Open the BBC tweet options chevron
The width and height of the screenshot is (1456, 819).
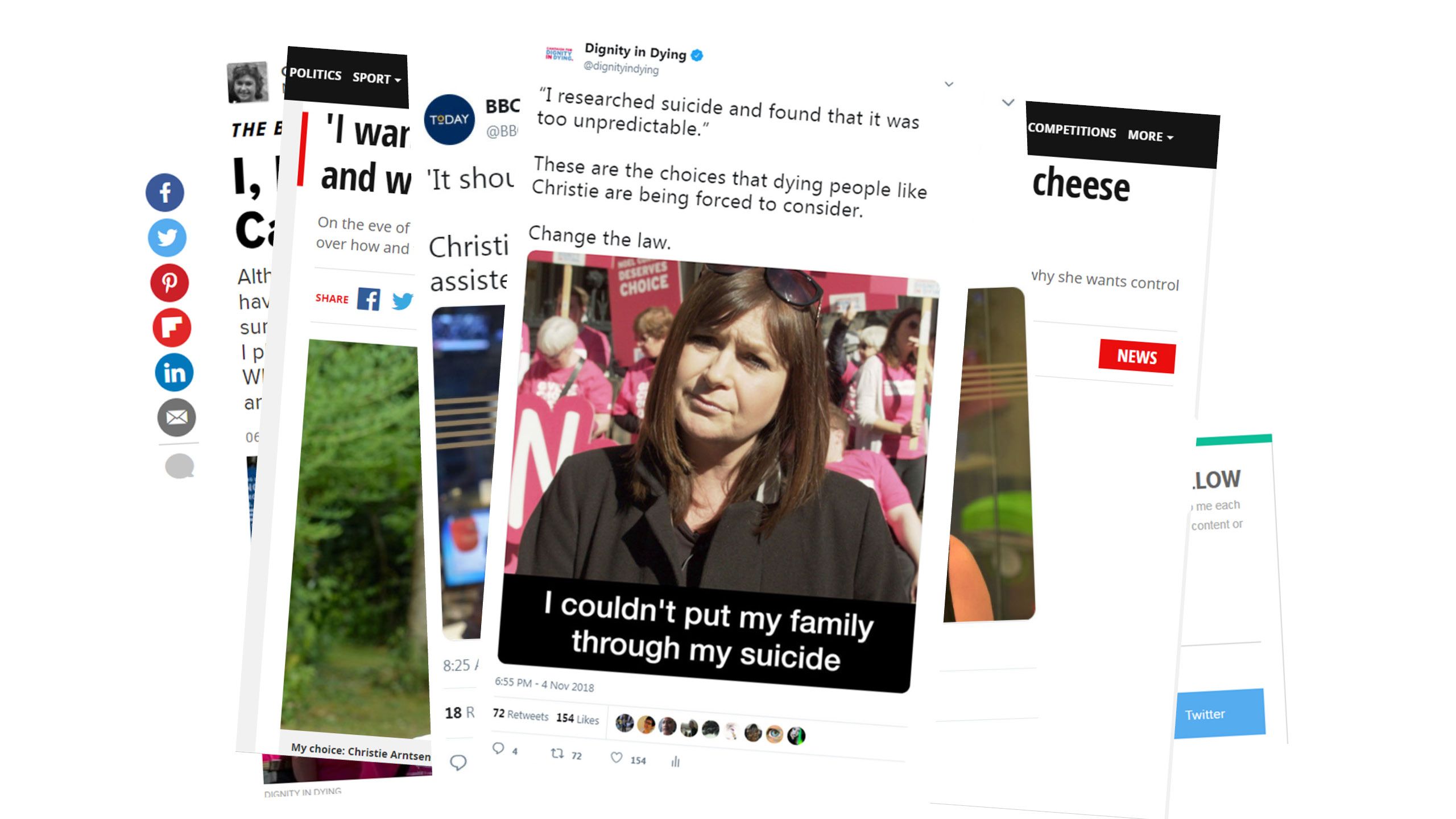[x=1008, y=102]
